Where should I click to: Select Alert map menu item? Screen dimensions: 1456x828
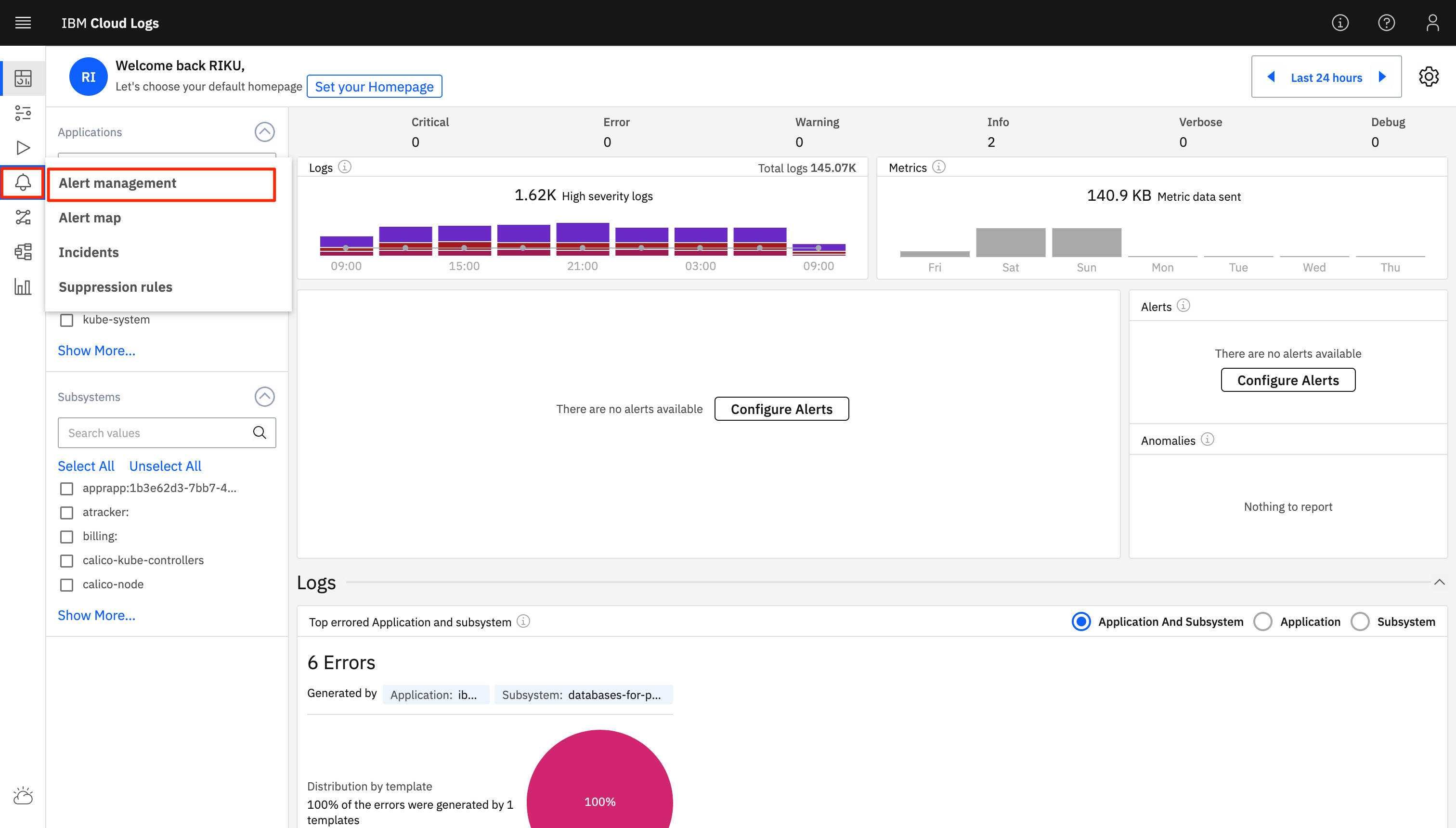point(90,218)
